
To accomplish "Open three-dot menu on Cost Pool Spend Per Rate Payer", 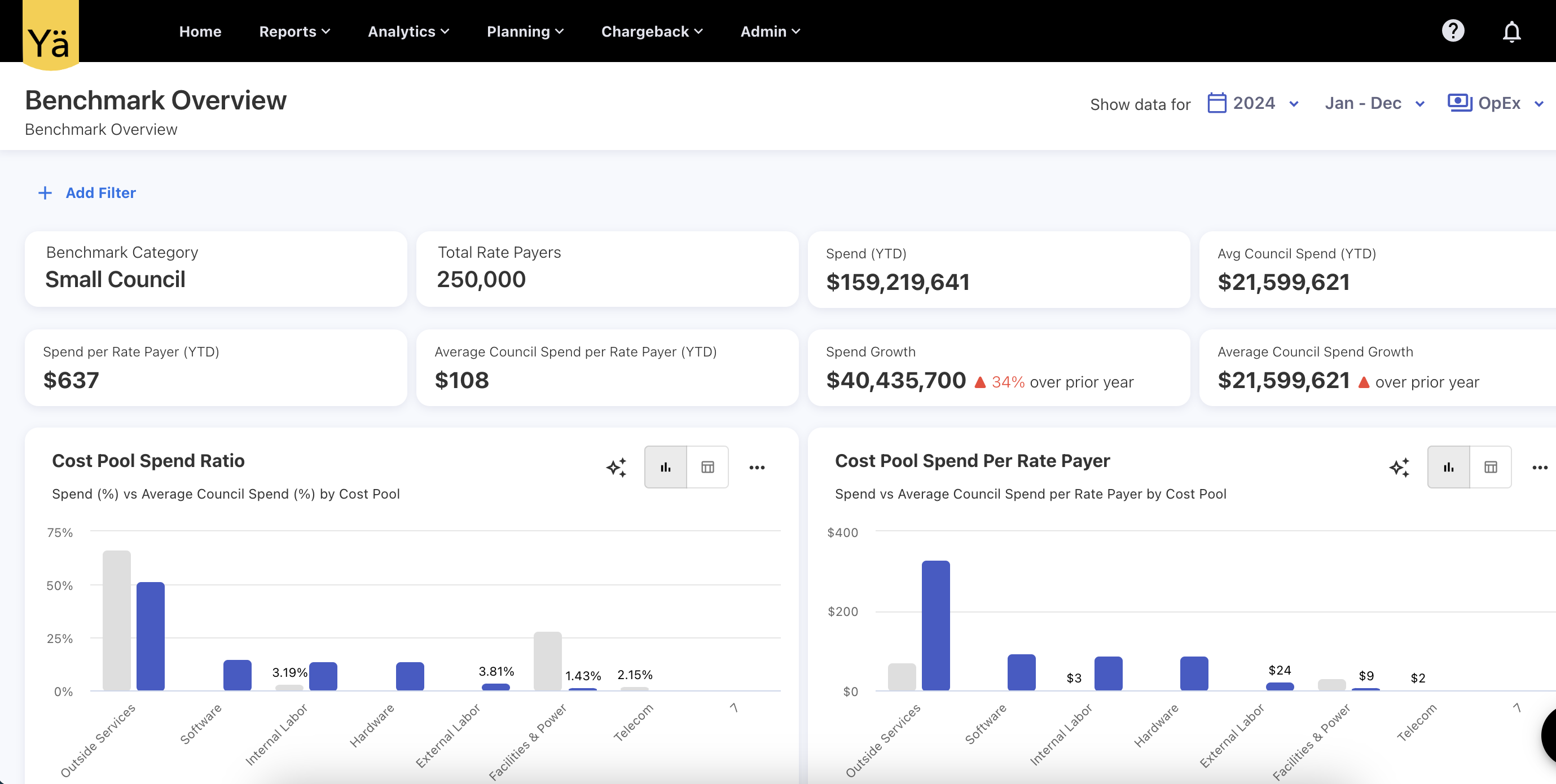I will tap(1539, 467).
